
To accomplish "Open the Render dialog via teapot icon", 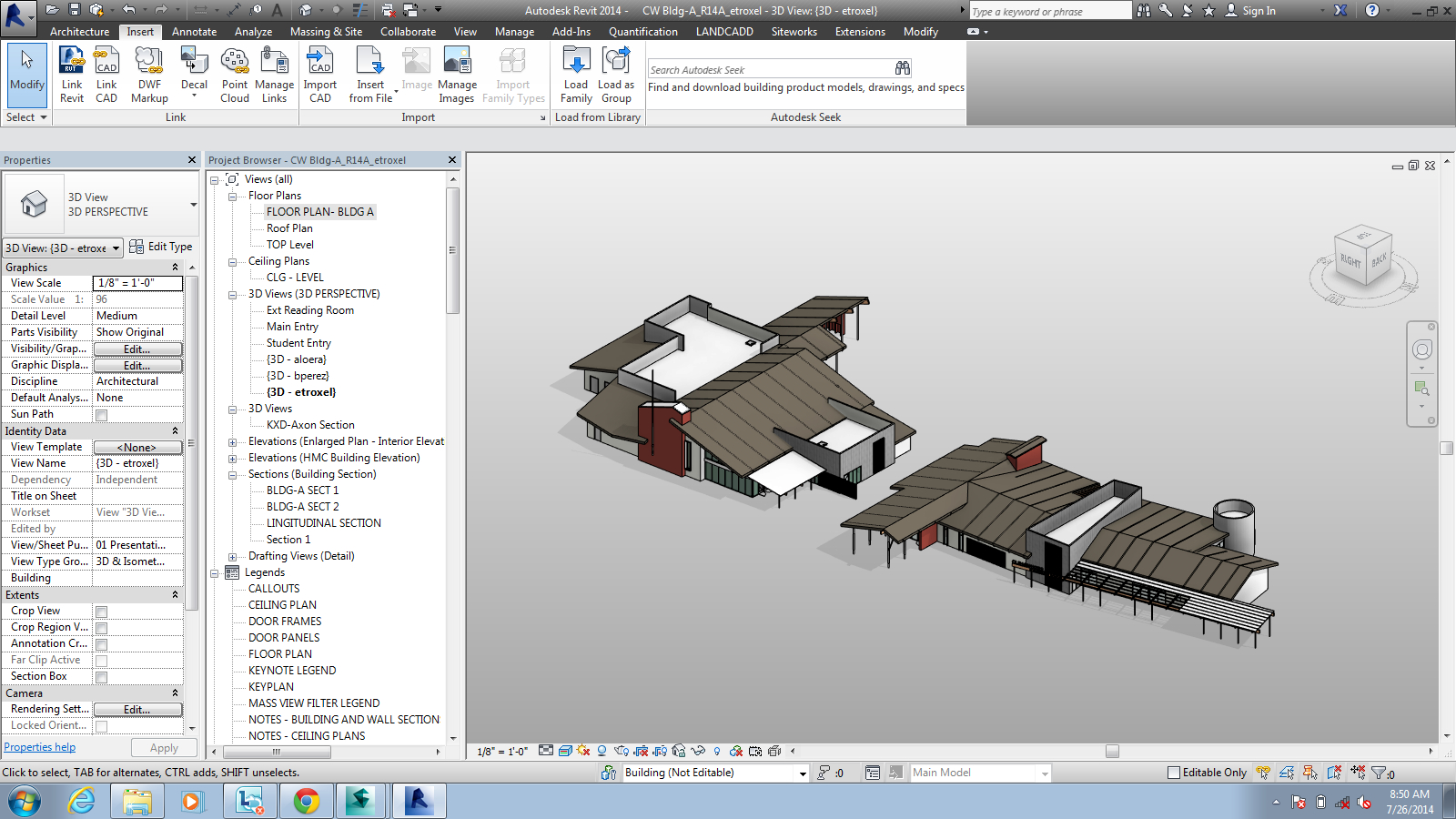I will (x=621, y=751).
